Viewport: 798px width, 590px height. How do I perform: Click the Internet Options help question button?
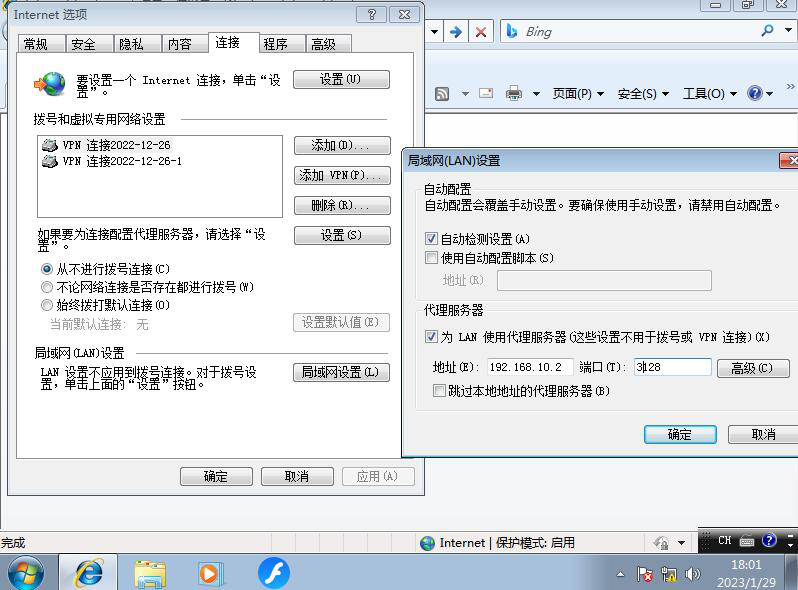coord(372,15)
